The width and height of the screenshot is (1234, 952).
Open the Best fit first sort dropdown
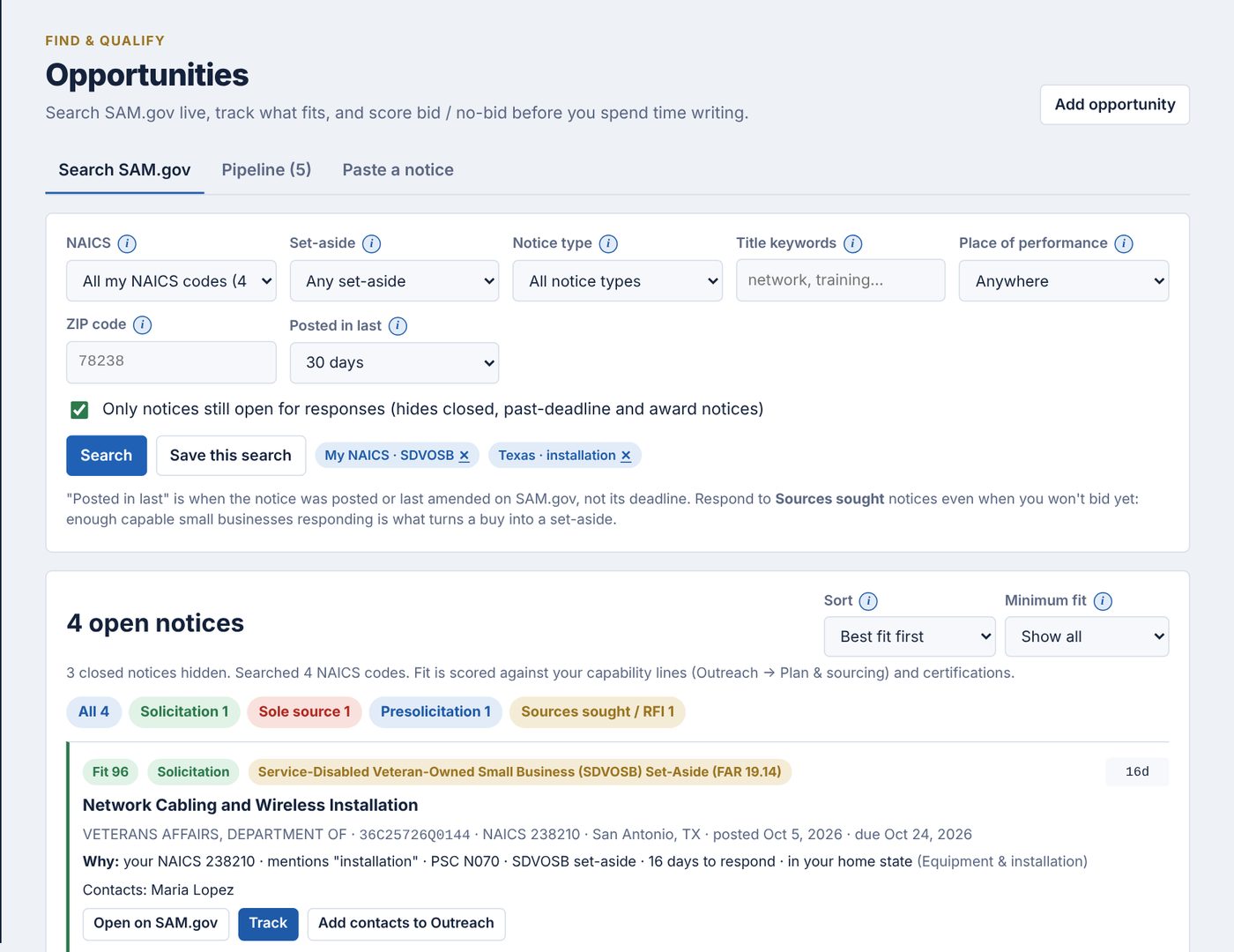click(x=910, y=636)
